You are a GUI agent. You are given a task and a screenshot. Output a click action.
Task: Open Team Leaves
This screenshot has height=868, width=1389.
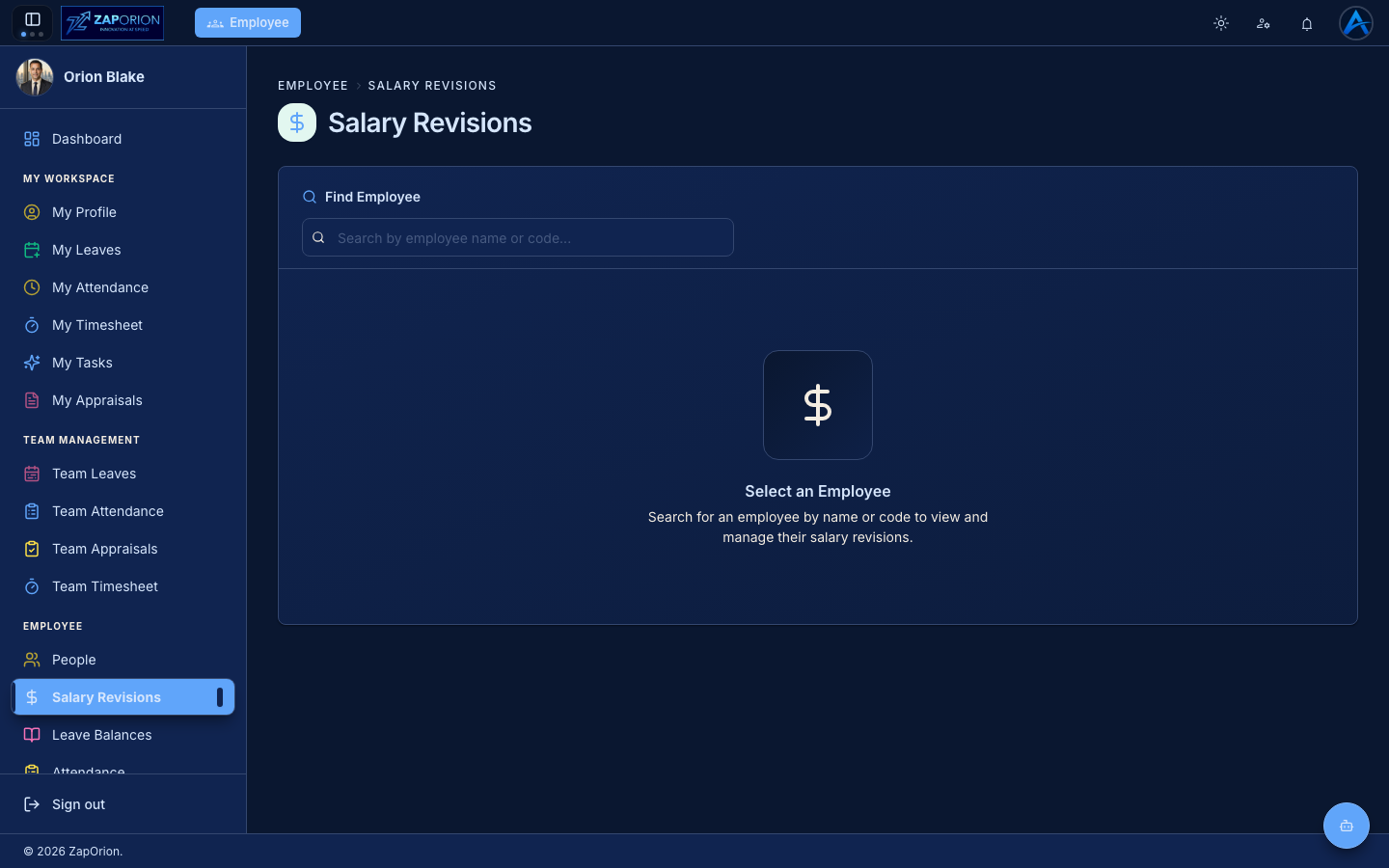123,474
